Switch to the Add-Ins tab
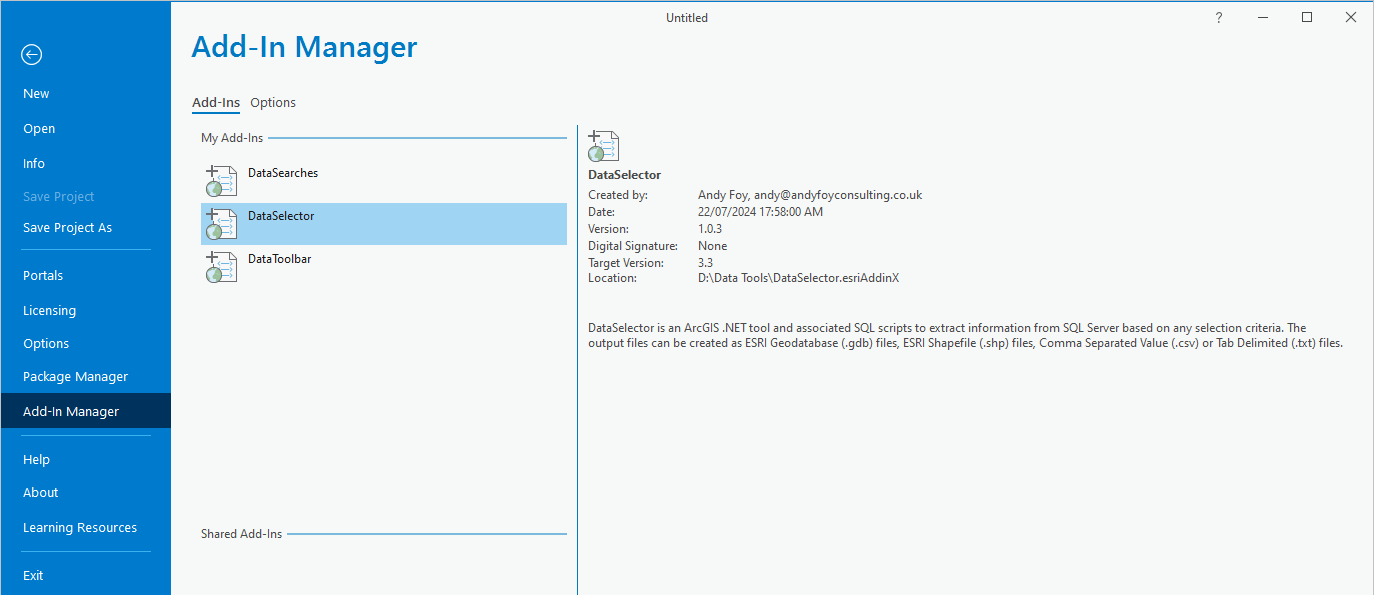Image resolution: width=1374 pixels, height=595 pixels. tap(216, 103)
